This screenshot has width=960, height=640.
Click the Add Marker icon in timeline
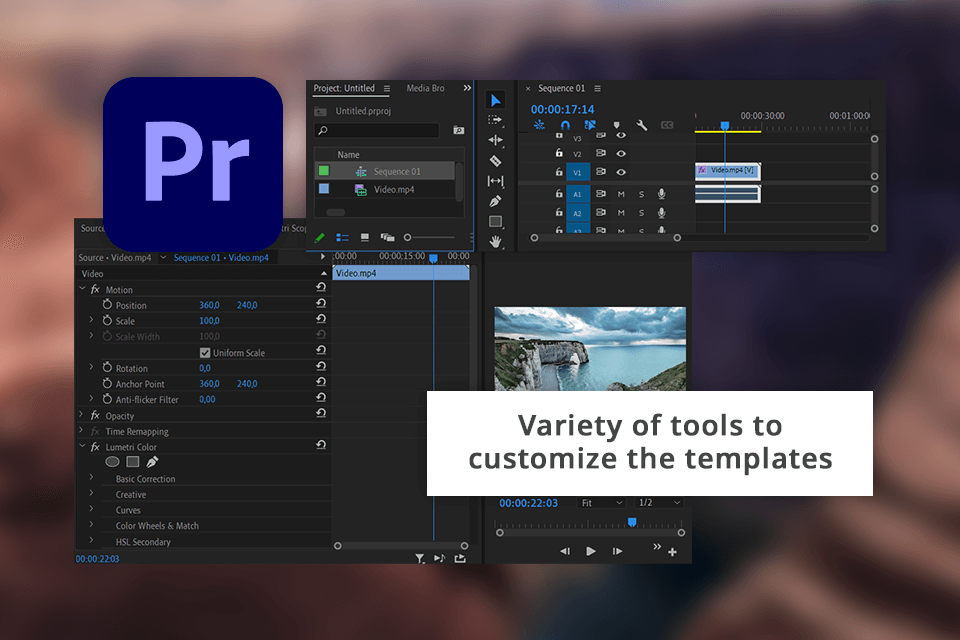pyautogui.click(x=616, y=125)
